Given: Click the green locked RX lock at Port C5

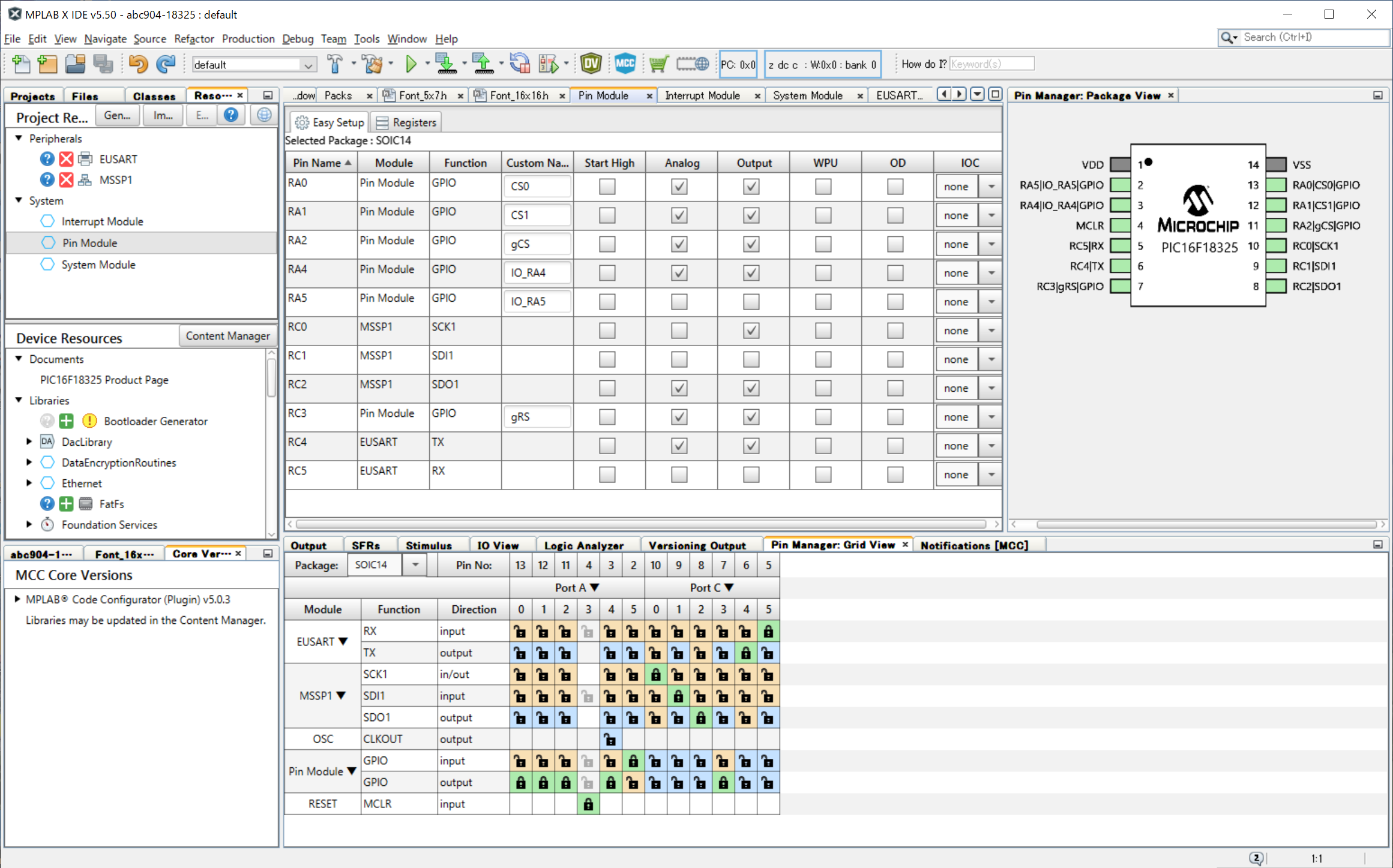Looking at the screenshot, I should click(x=768, y=631).
